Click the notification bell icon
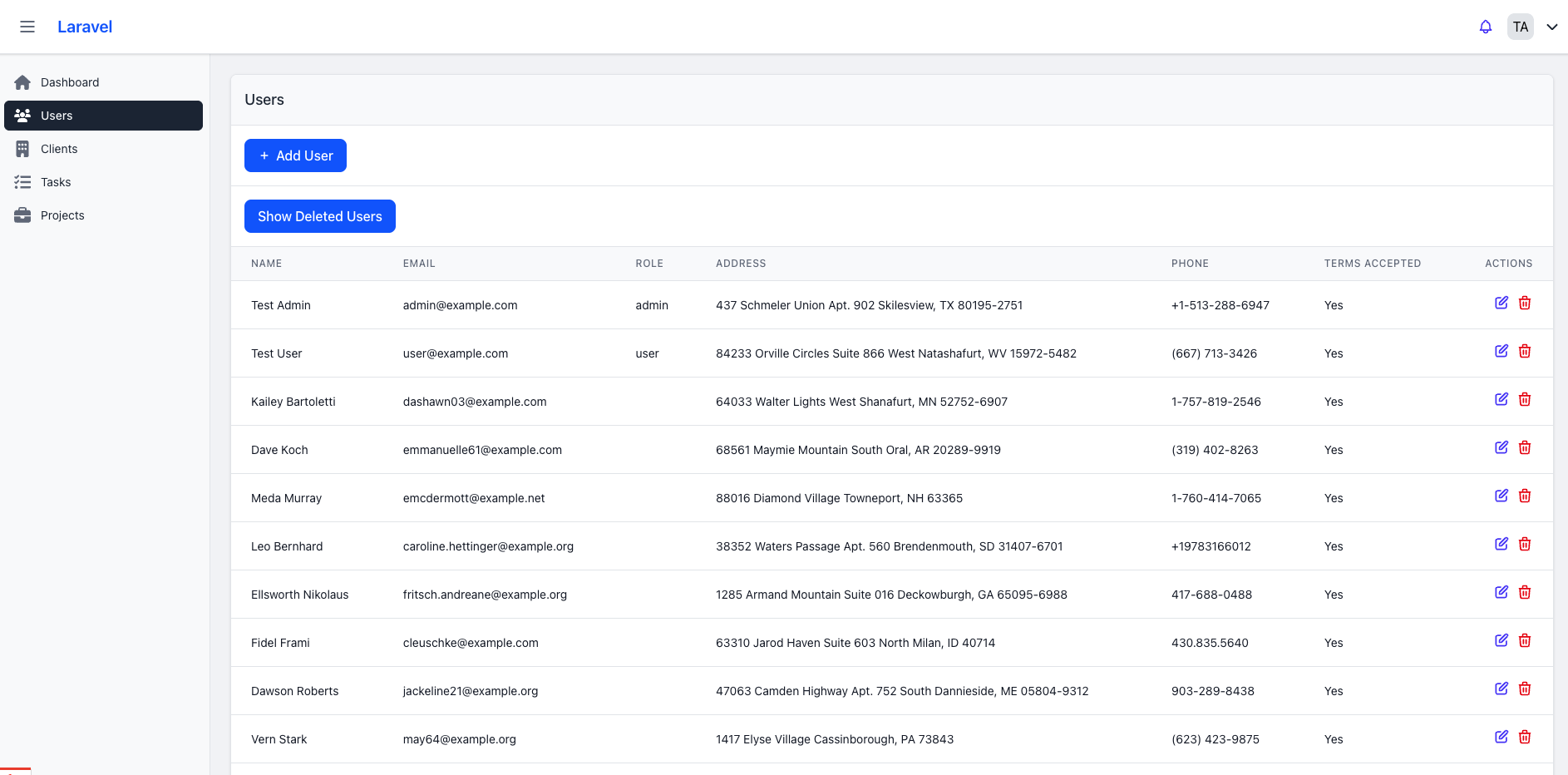1568x775 pixels. tap(1485, 27)
